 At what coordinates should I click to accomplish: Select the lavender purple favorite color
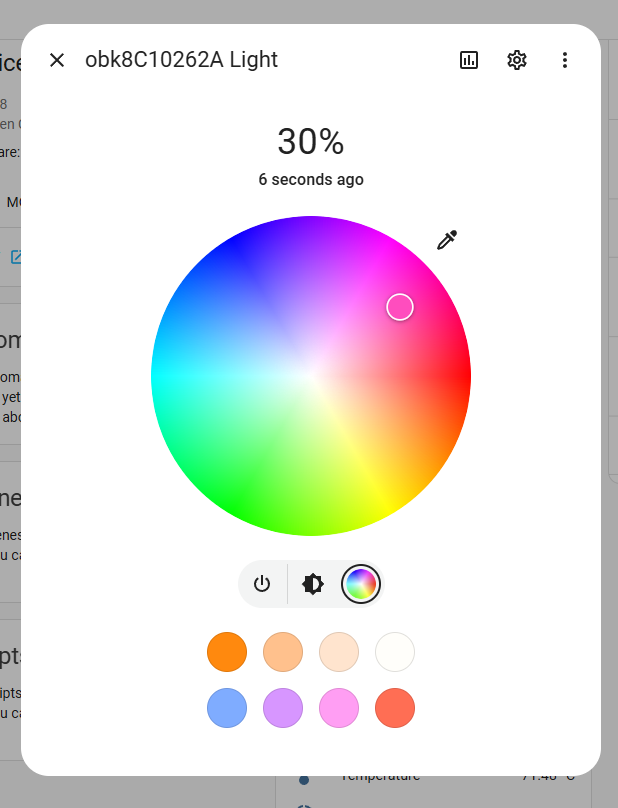(x=283, y=708)
